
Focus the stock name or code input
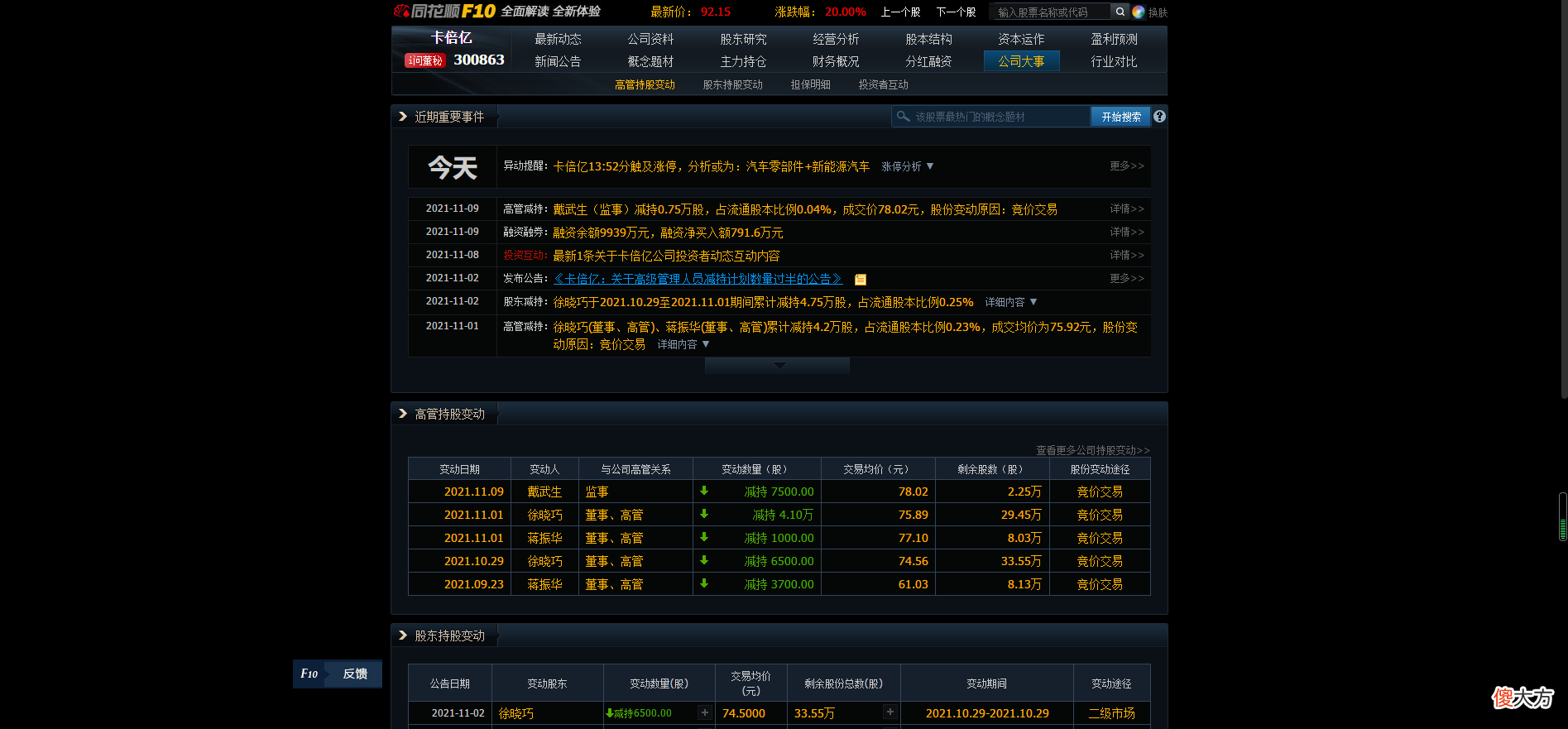1050,12
